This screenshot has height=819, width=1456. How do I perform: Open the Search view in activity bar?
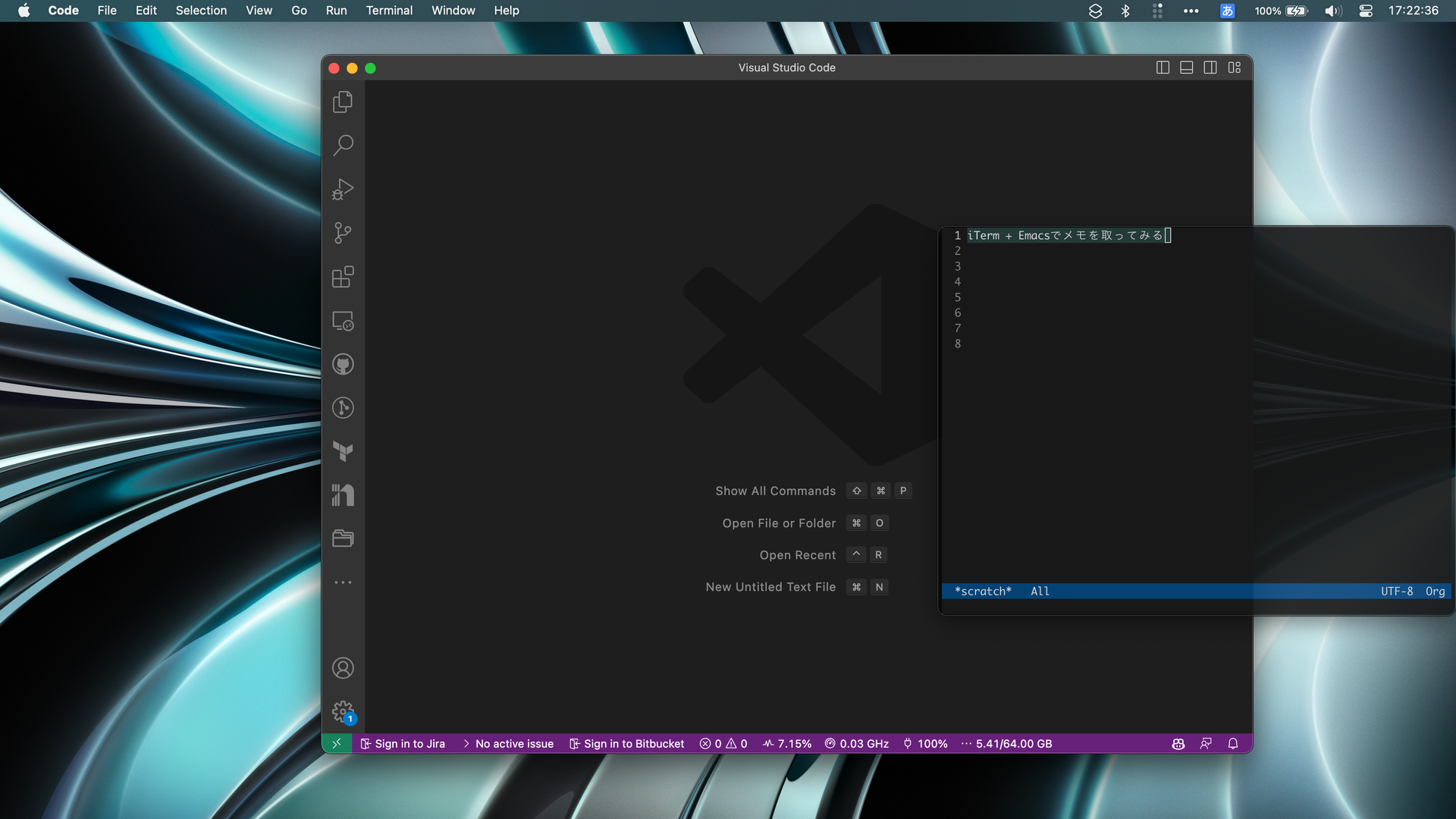pyautogui.click(x=343, y=145)
